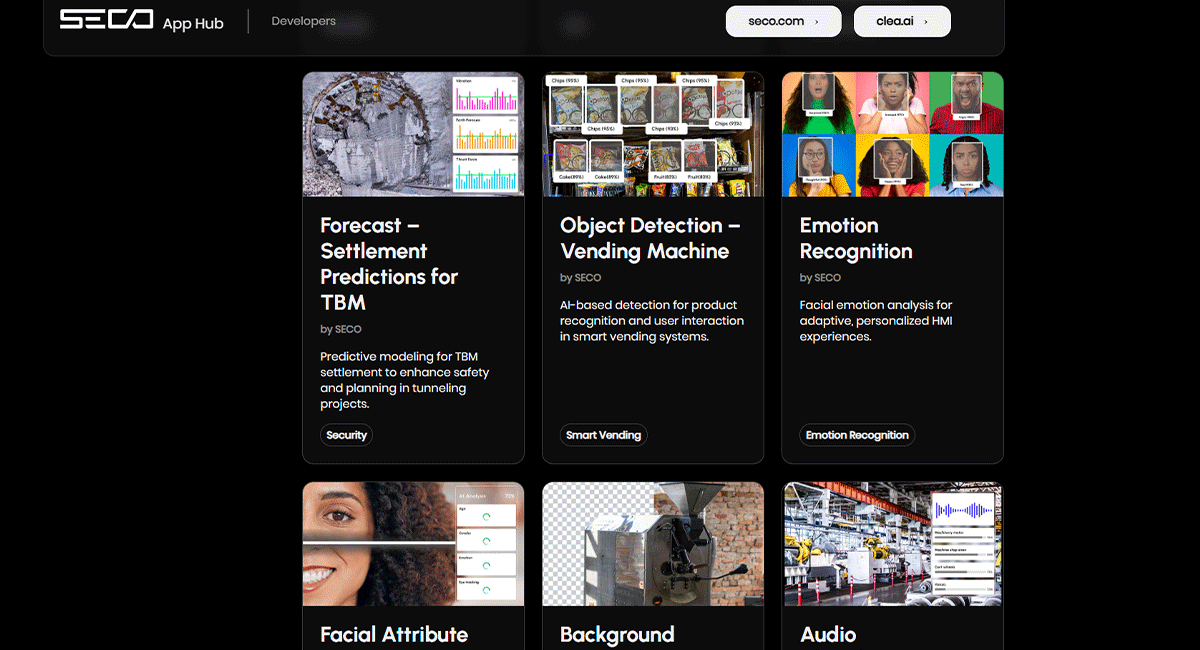Click the 'by SECO' link under Emotion Recognition
The width and height of the screenshot is (1200, 650).
(x=818, y=277)
